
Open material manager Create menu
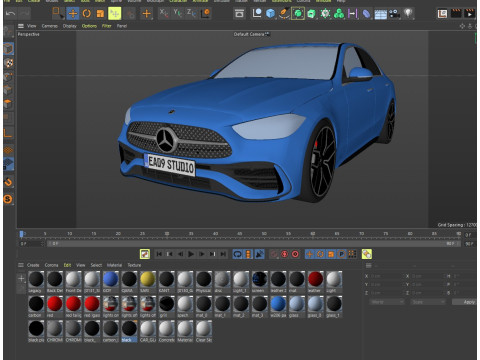click(33, 265)
